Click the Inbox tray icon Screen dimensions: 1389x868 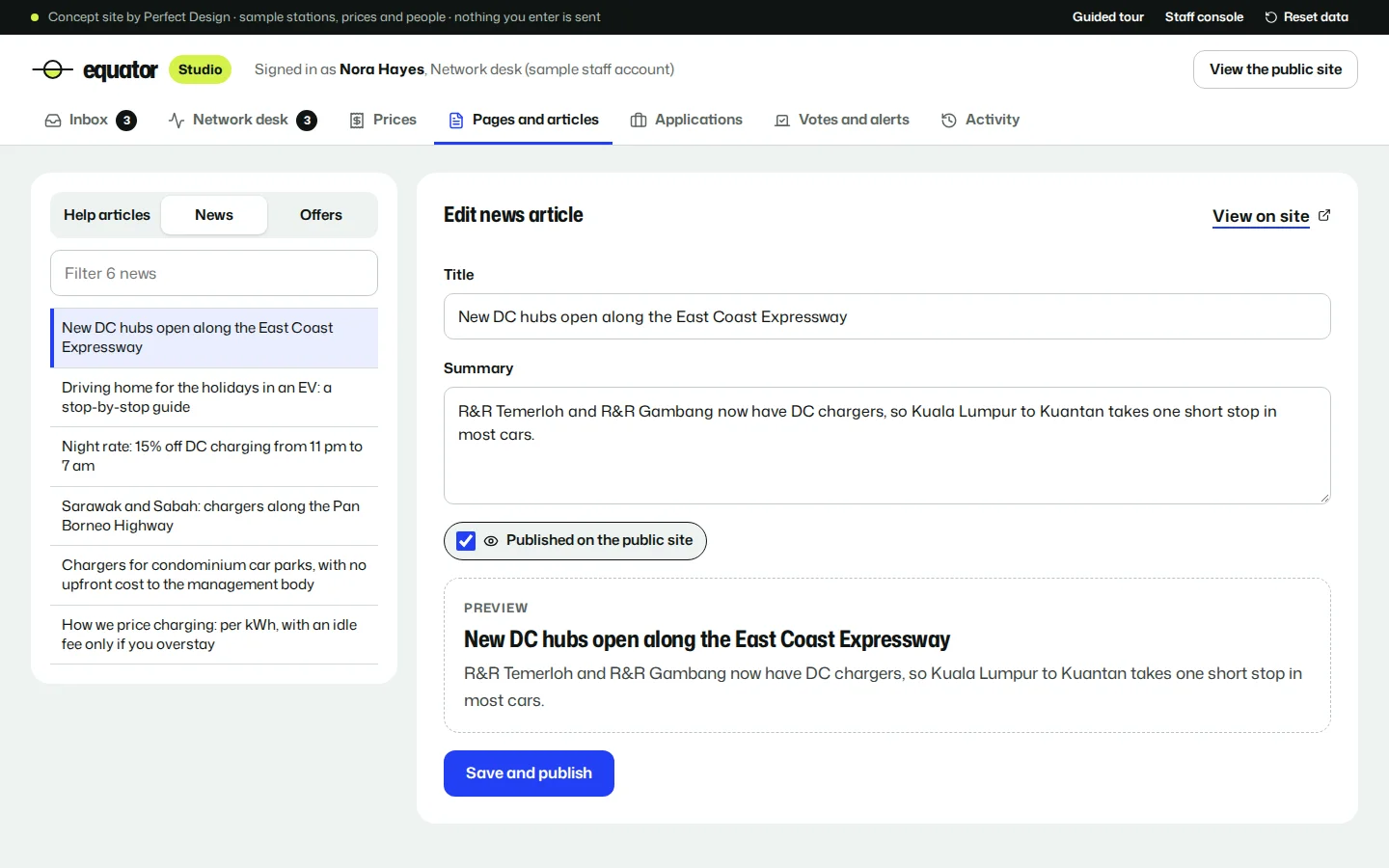53,121
